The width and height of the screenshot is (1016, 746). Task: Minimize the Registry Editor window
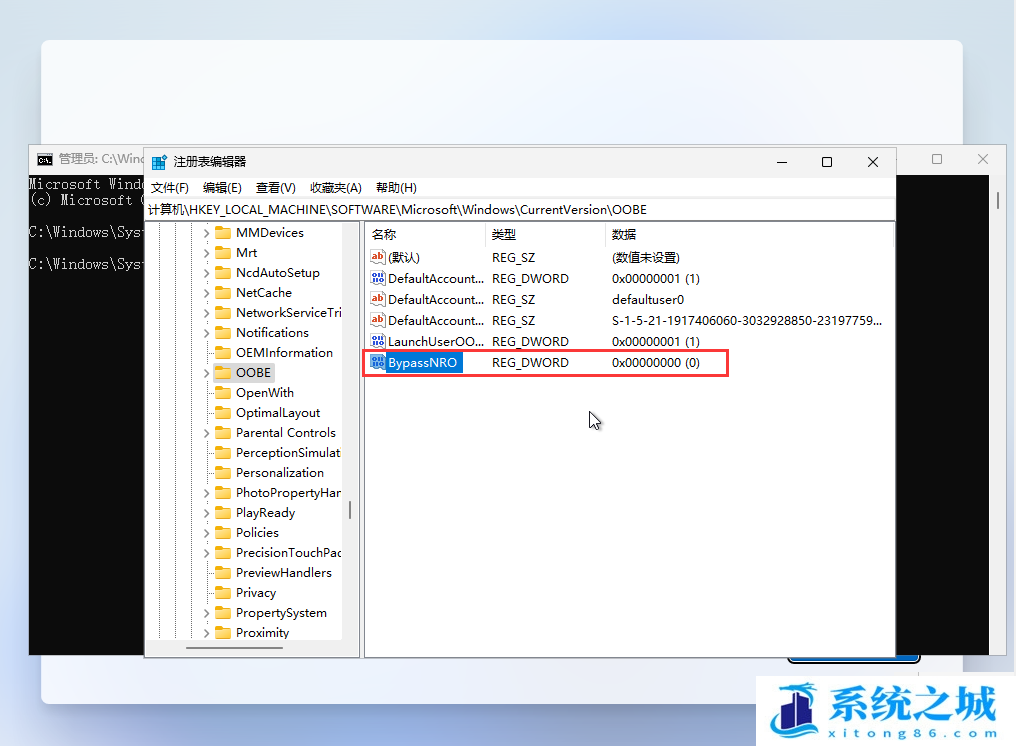click(x=782, y=162)
